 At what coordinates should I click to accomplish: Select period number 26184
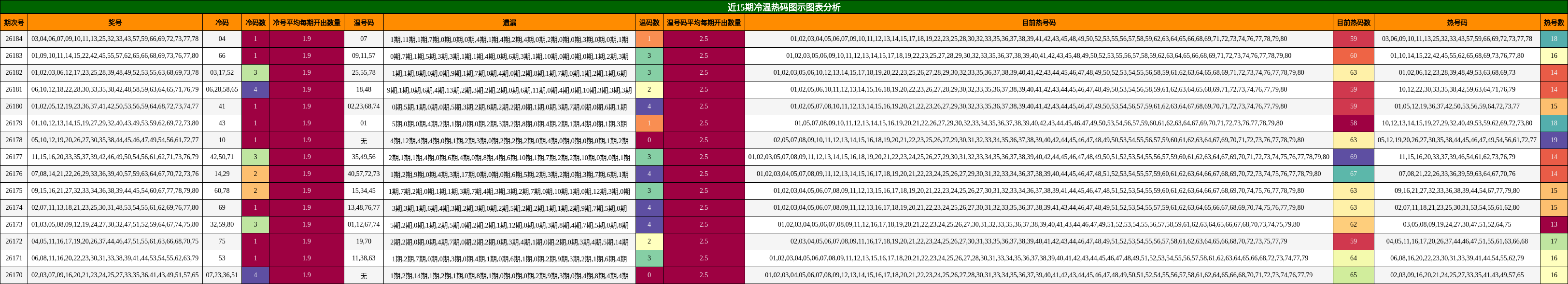coord(14,39)
